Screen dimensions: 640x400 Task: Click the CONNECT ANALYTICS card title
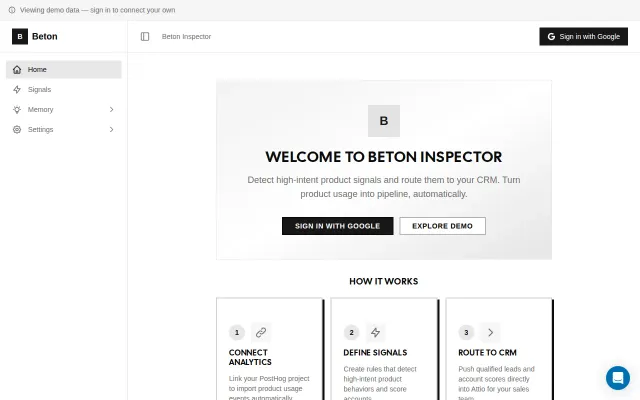pyautogui.click(x=250, y=357)
